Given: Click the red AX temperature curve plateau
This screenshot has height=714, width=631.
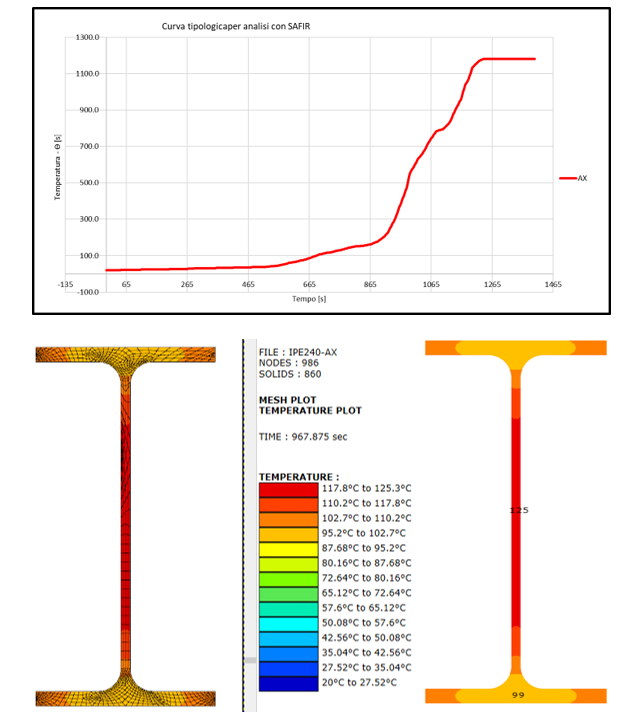Looking at the screenshot, I should coord(510,59).
